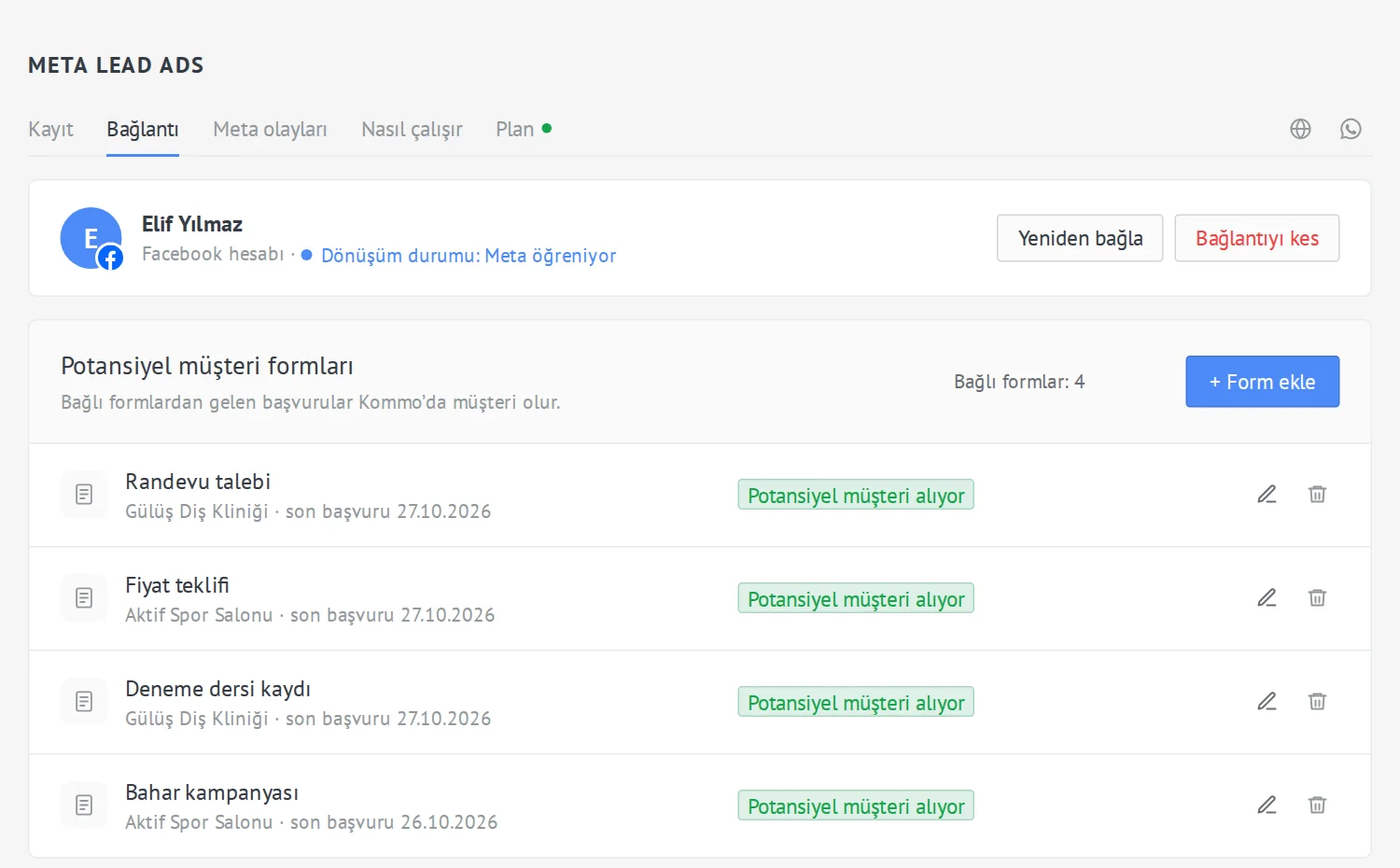Click status badge in Randevu talebi row

[x=856, y=495]
